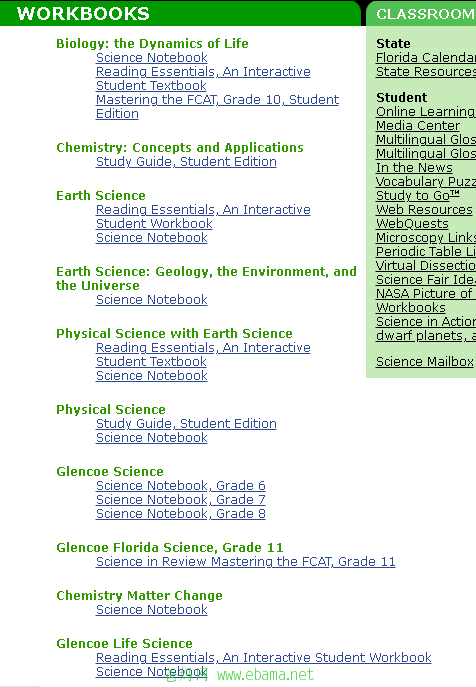Open Science Notebook under Chemistry Matter Change

click(152, 610)
